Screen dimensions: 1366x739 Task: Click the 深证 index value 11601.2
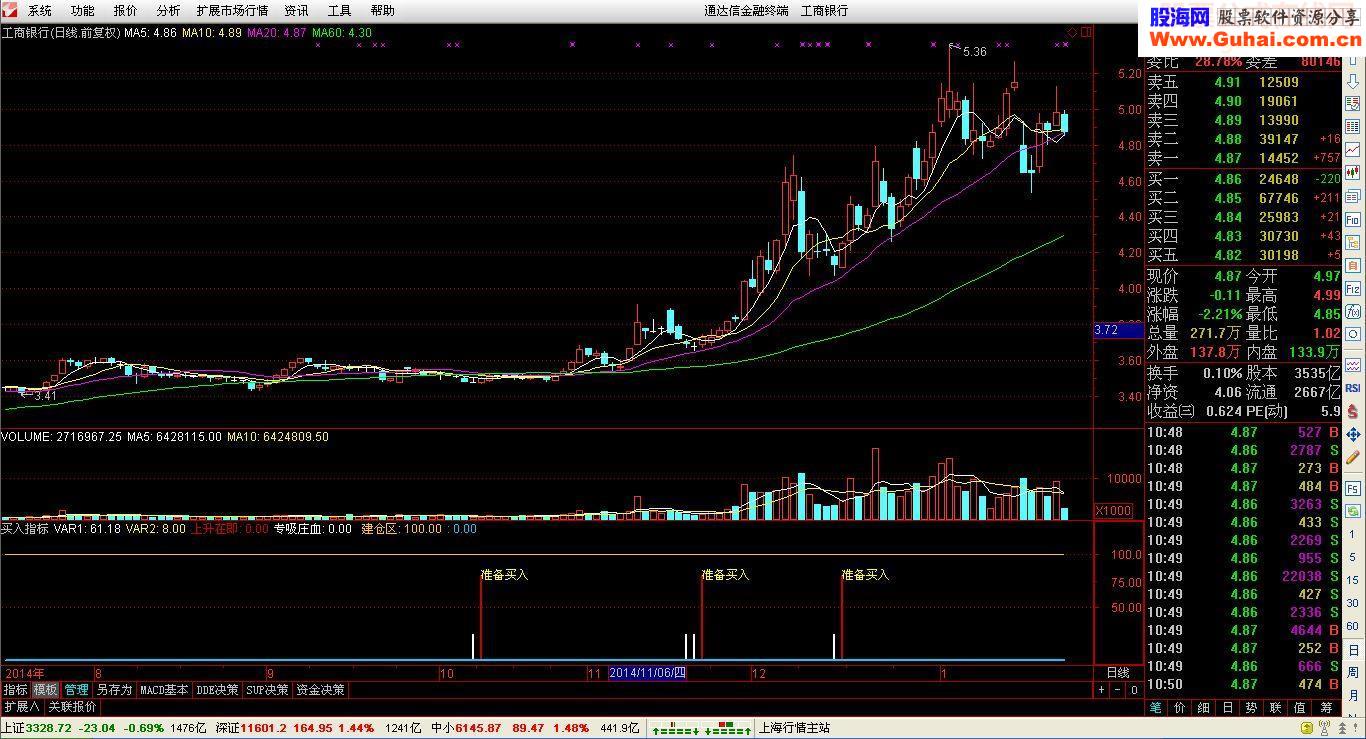(x=263, y=728)
